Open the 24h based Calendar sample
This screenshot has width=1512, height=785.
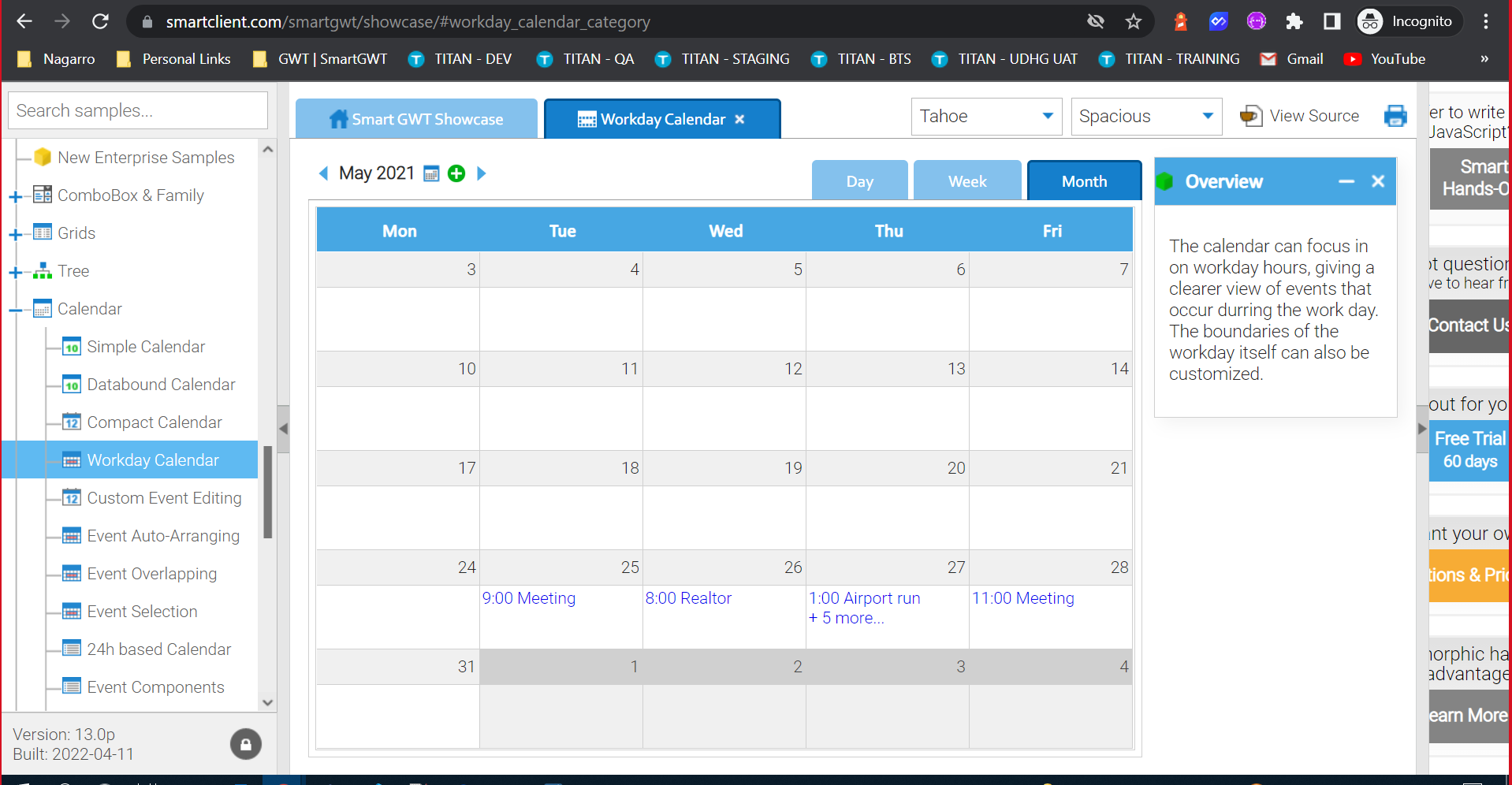[x=158, y=649]
